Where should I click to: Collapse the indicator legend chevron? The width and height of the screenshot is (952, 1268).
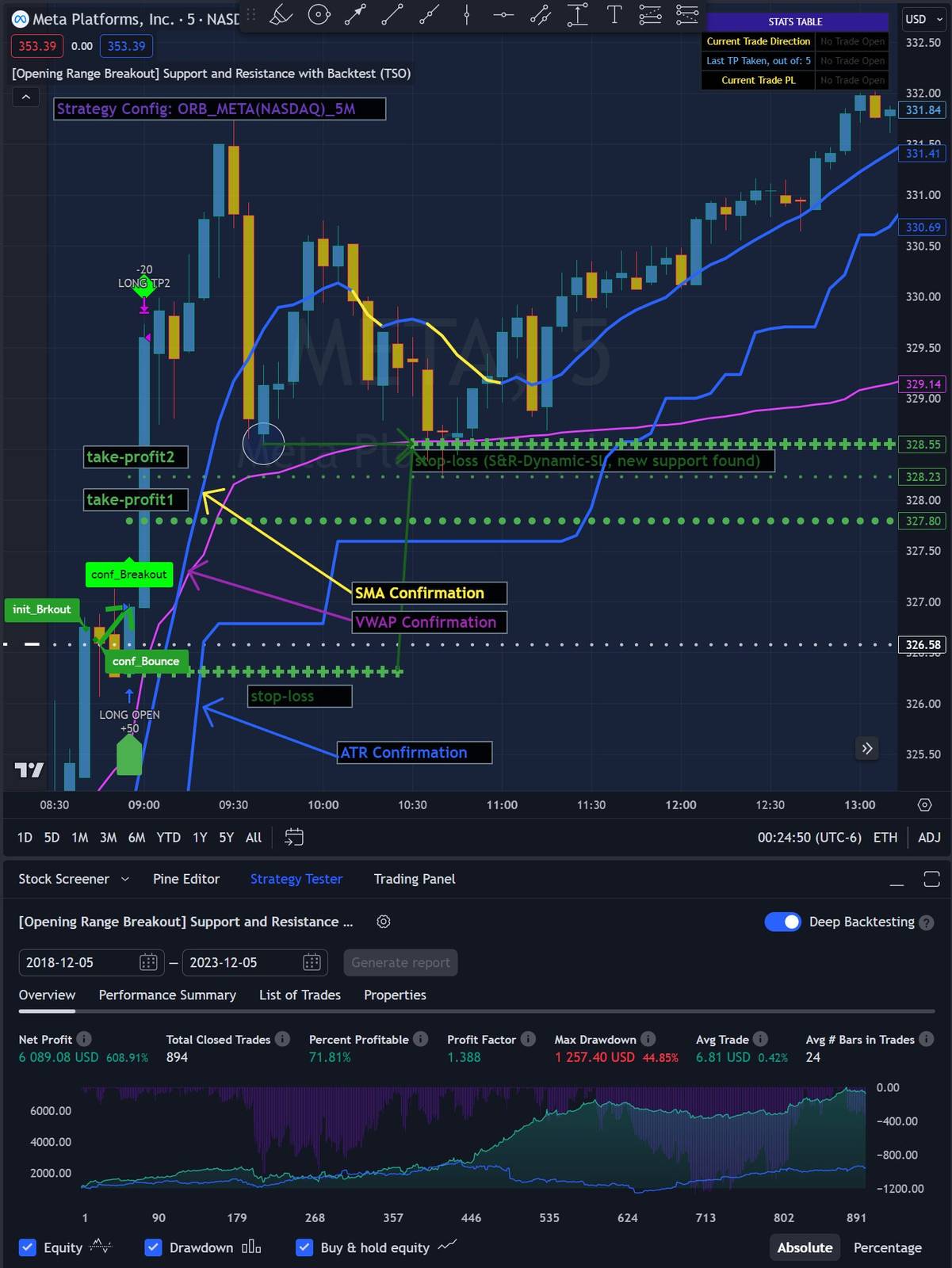[x=25, y=97]
